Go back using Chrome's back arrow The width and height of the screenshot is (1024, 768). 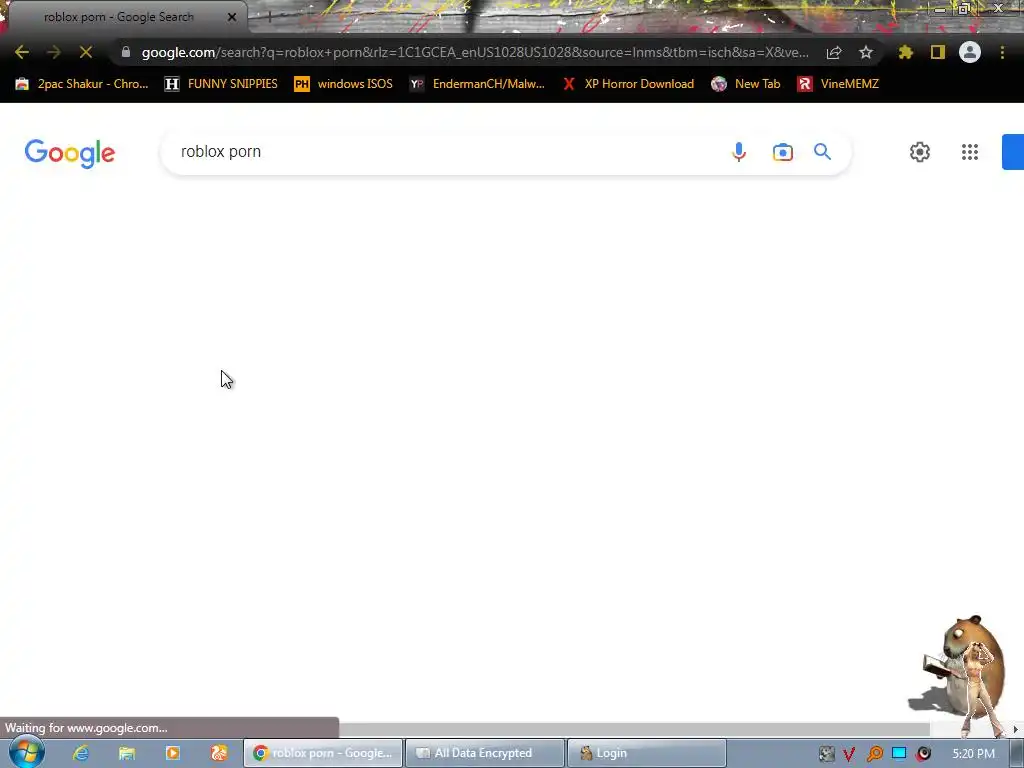pyautogui.click(x=22, y=52)
